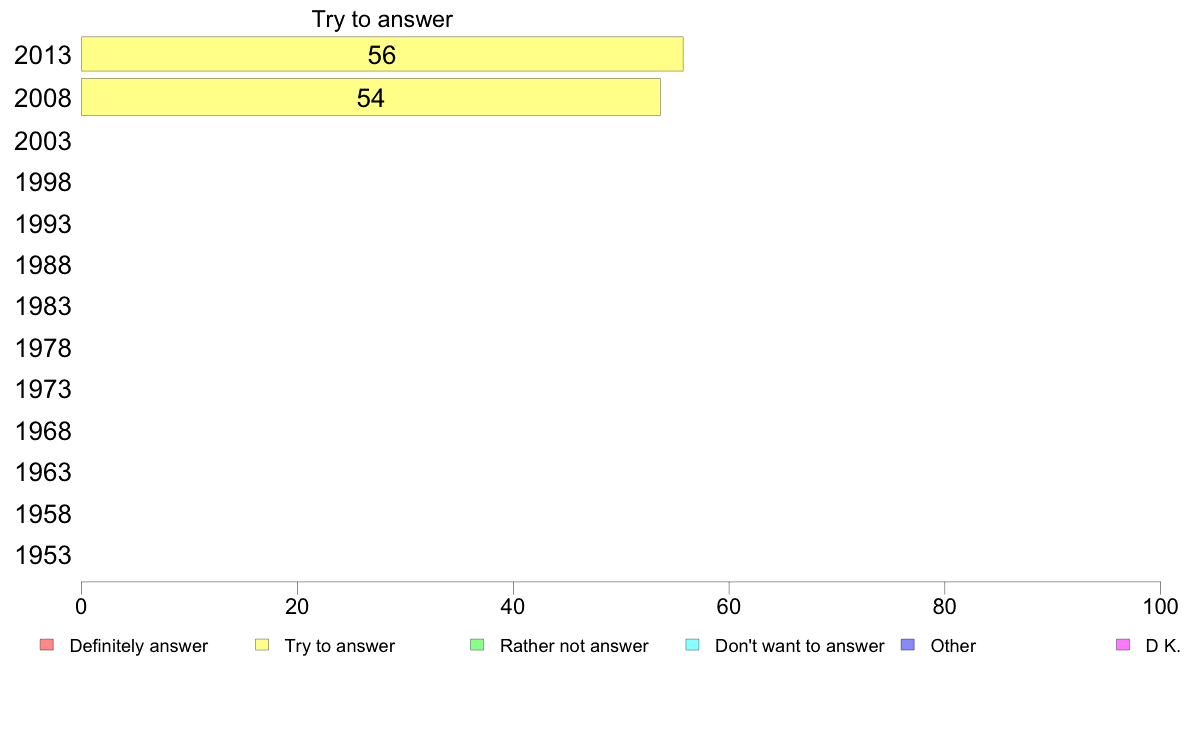
Task: Select the 2013 bar showing 56
Action: coord(382,54)
